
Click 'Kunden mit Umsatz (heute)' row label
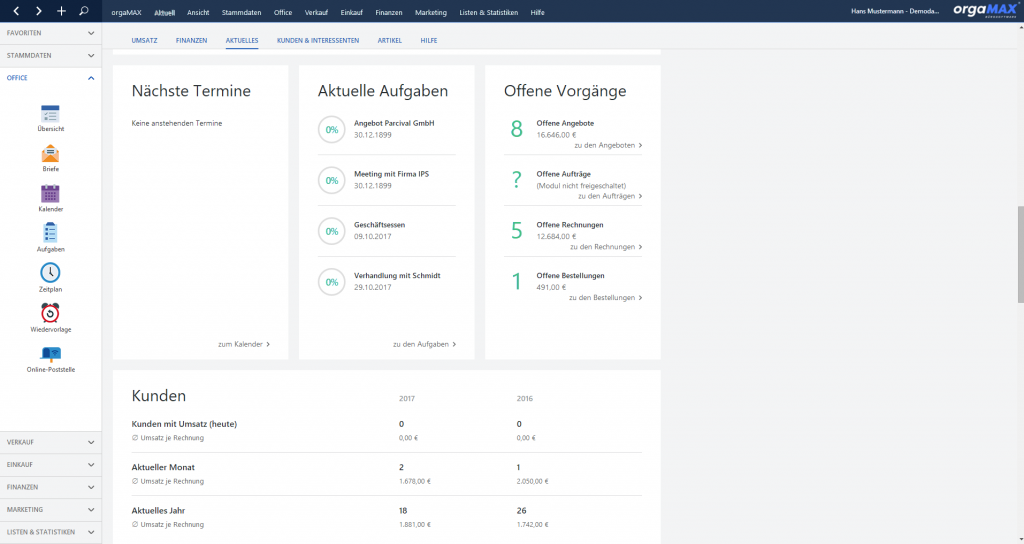pyautogui.click(x=184, y=424)
